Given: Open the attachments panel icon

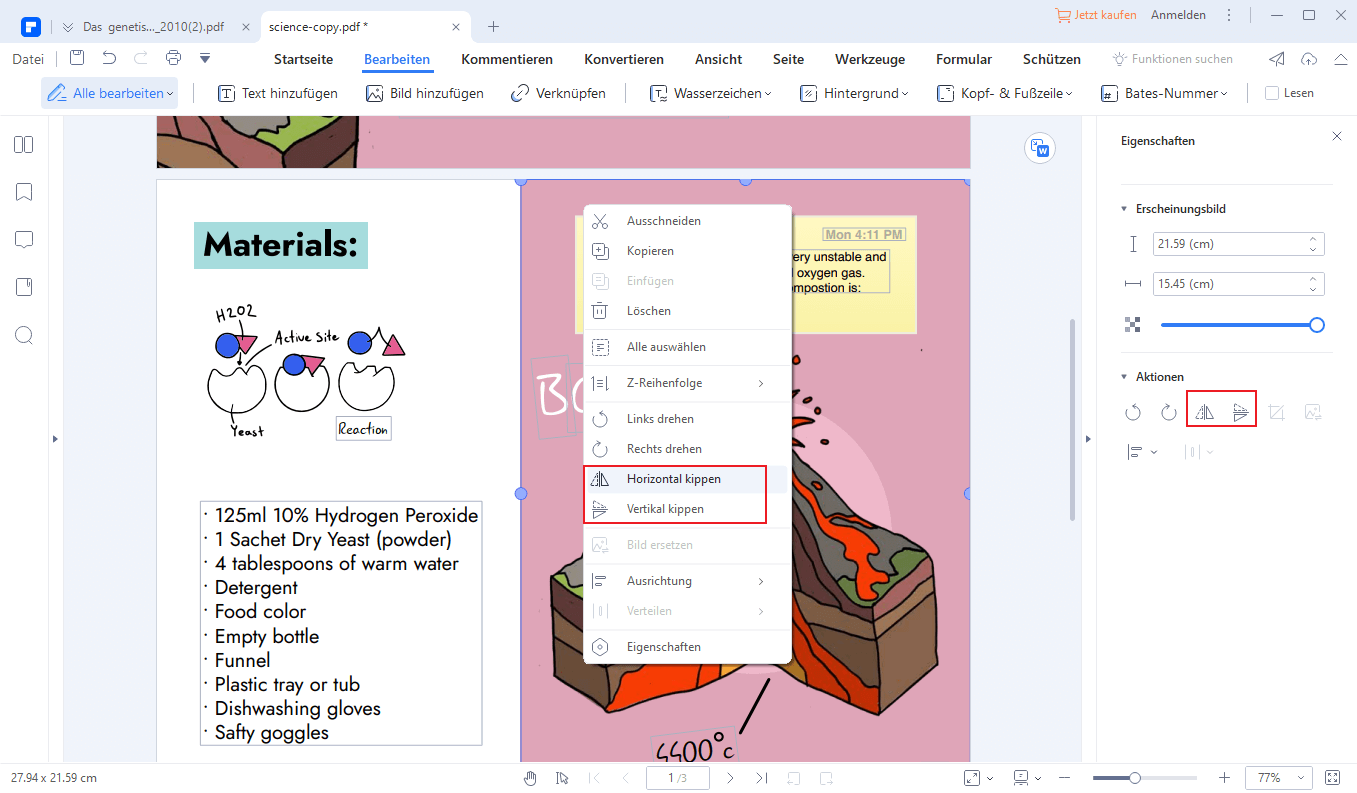Looking at the screenshot, I should (24, 287).
